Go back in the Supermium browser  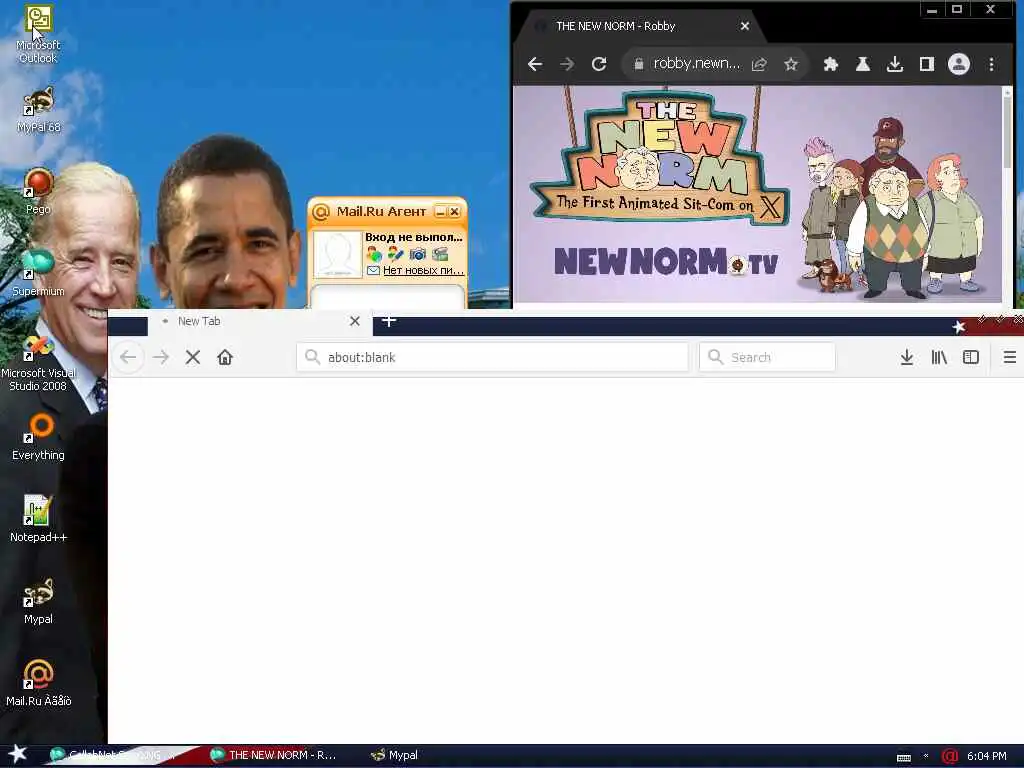535,64
